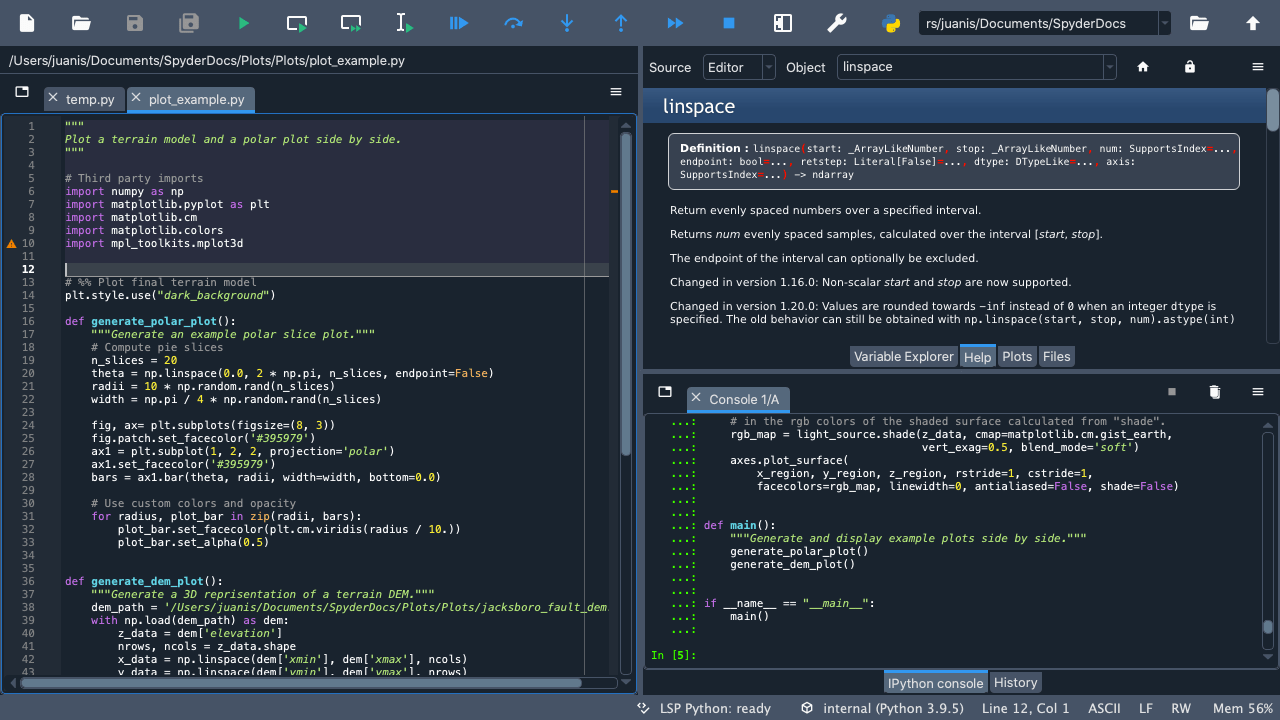This screenshot has height=720, width=1280.
Task: Close the temp.py tab
Action: click(x=53, y=98)
